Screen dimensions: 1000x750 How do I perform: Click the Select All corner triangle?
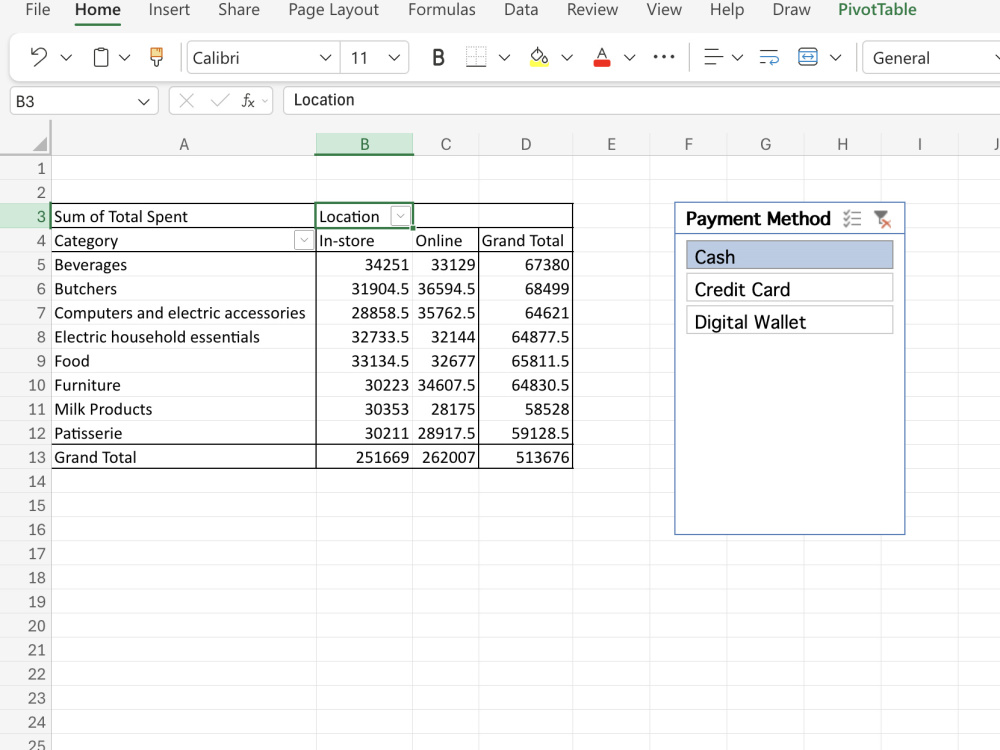40,144
